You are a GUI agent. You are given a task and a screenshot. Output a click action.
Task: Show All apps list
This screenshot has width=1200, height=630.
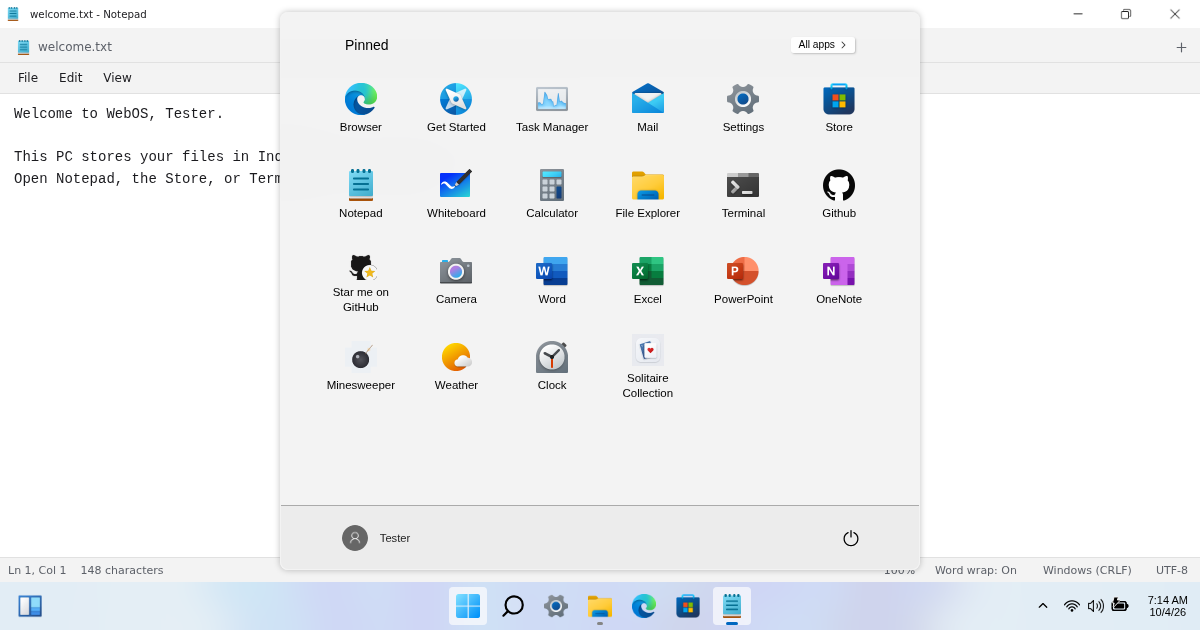pos(823,45)
